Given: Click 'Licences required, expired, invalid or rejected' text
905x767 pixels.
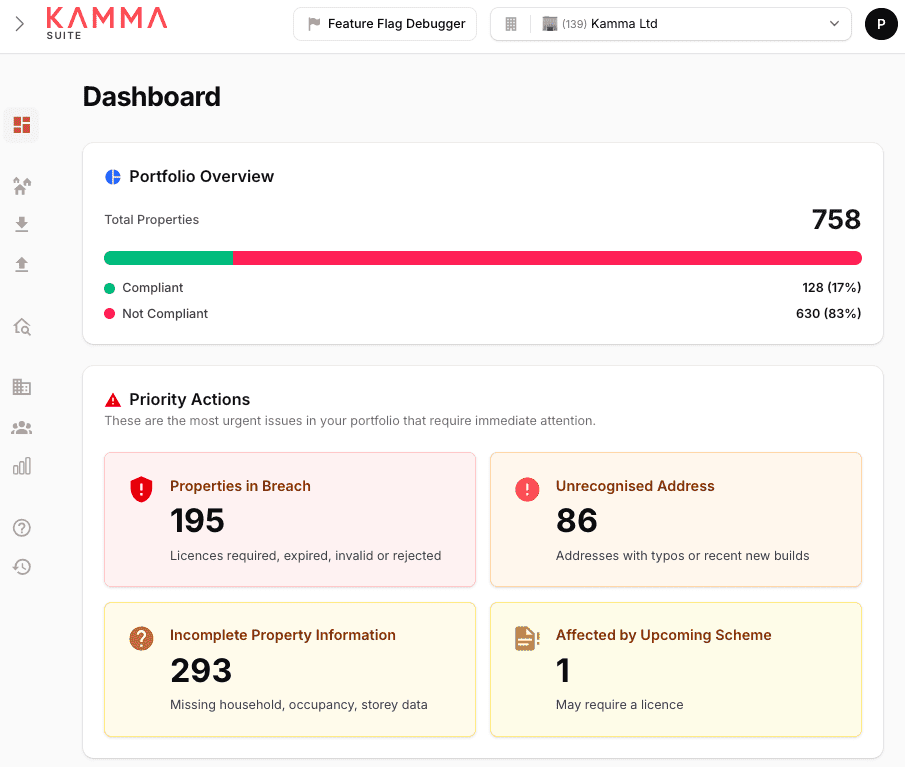Looking at the screenshot, I should pos(305,556).
